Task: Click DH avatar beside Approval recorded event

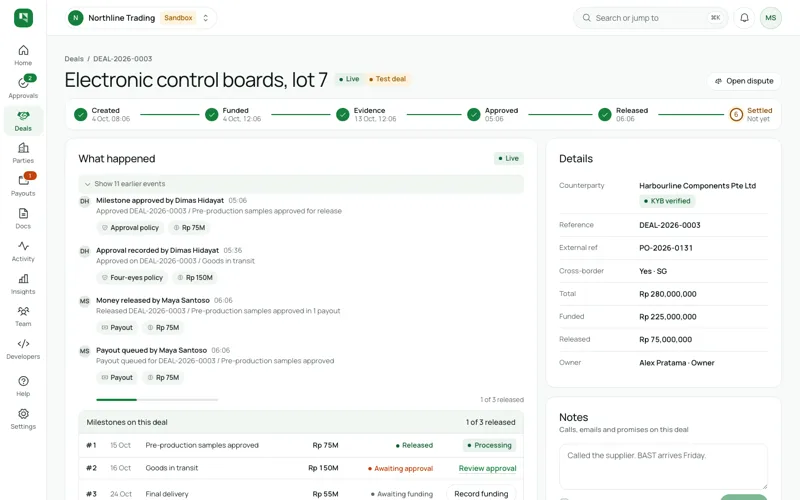Action: coord(84,251)
